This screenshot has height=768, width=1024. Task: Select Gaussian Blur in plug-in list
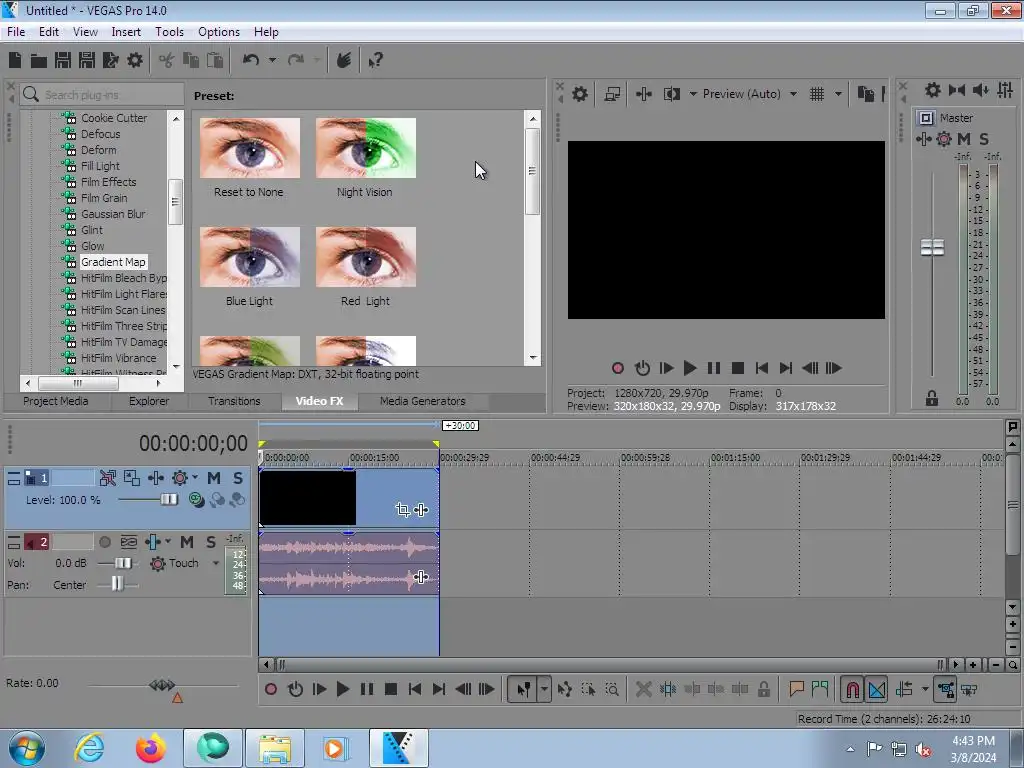(x=113, y=214)
